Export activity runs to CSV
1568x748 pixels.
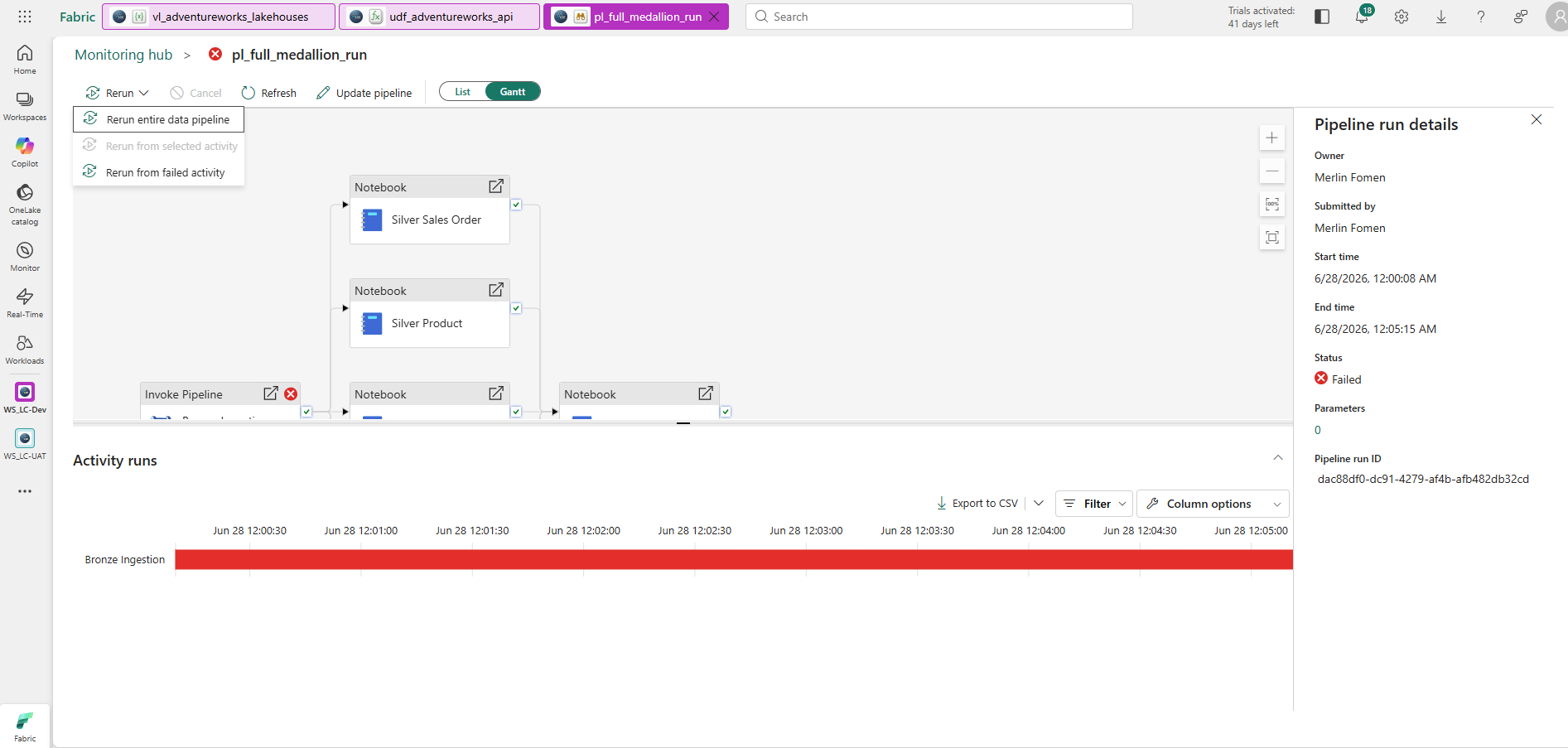(x=977, y=503)
